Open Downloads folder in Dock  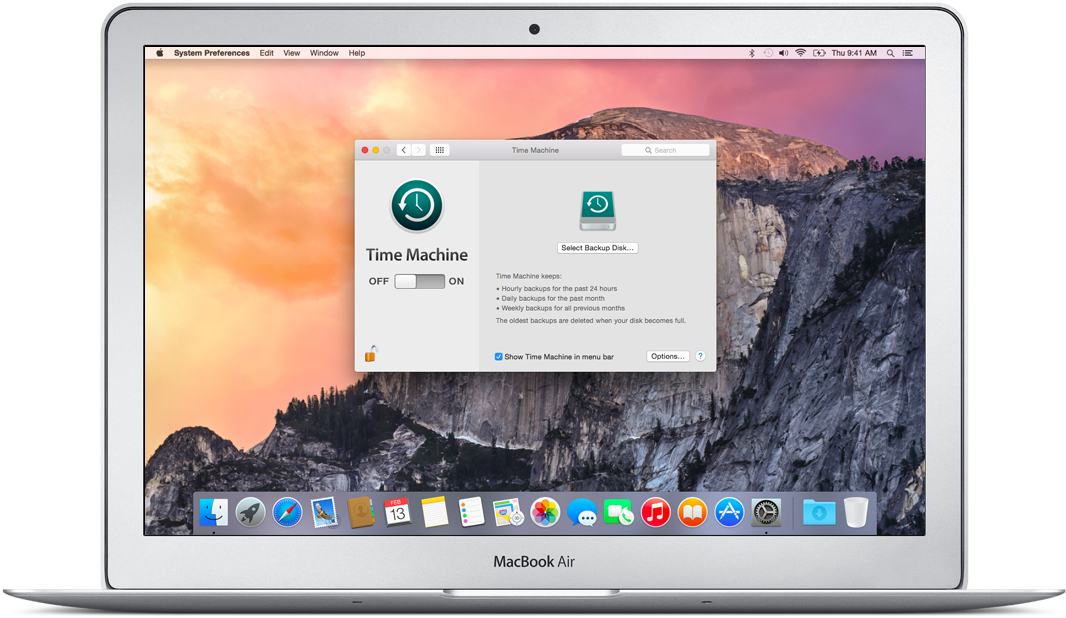(x=819, y=513)
